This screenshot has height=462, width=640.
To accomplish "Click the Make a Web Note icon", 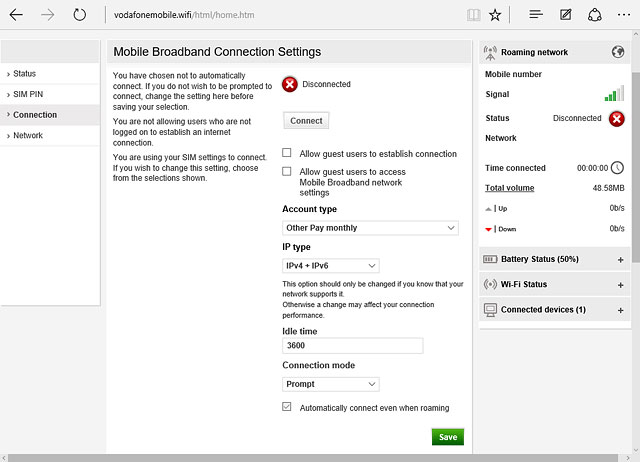I will [x=566, y=15].
